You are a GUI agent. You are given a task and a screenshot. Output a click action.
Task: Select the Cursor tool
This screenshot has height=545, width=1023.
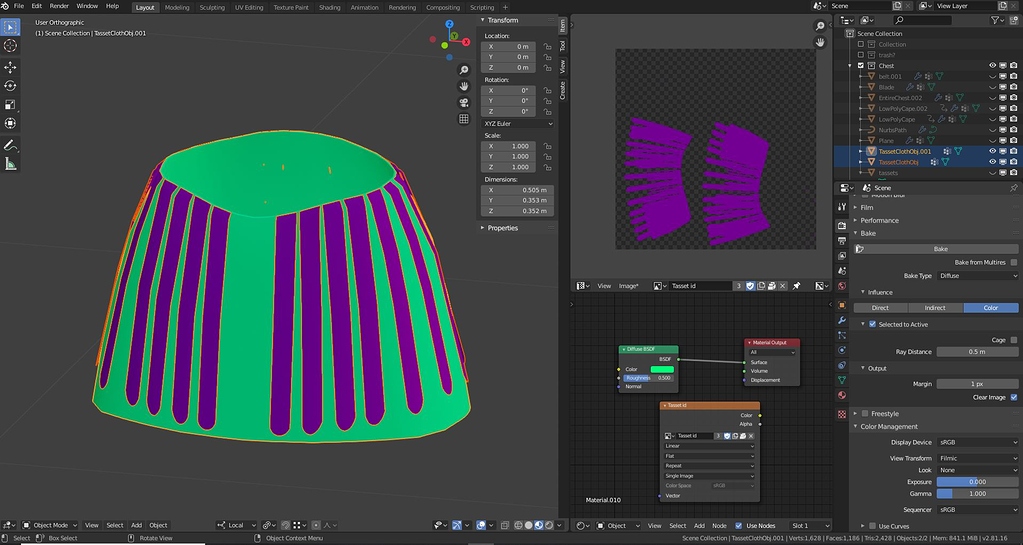click(10, 46)
